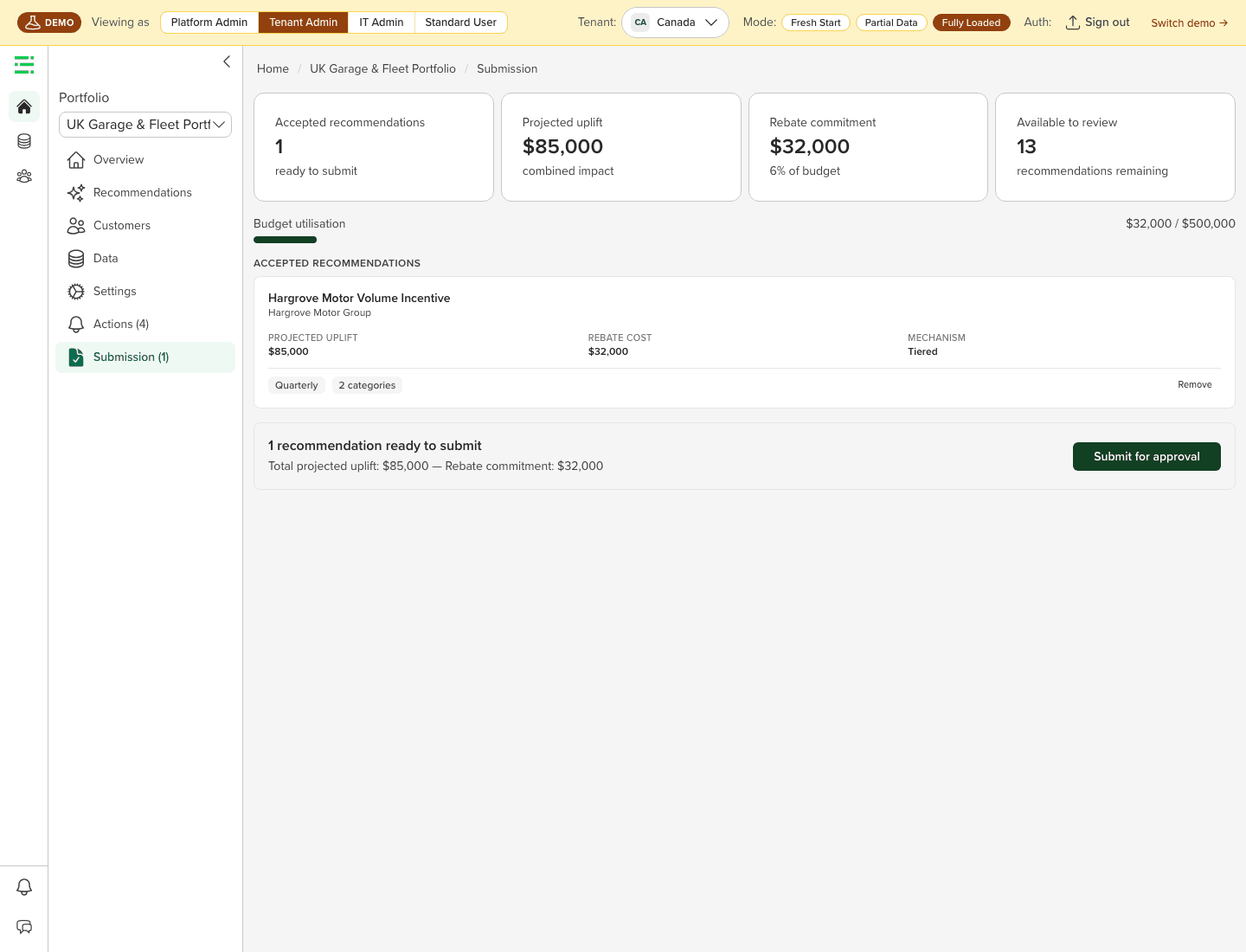Screen dimensions: 1246x952
Task: Click the Switch demo link
Action: (1189, 23)
